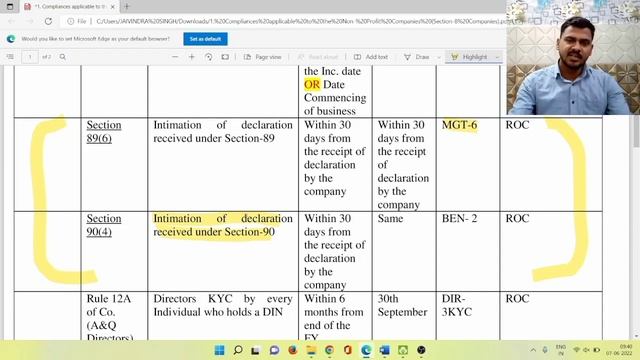Open the Page view option
640x360 pixels.
click(262, 57)
